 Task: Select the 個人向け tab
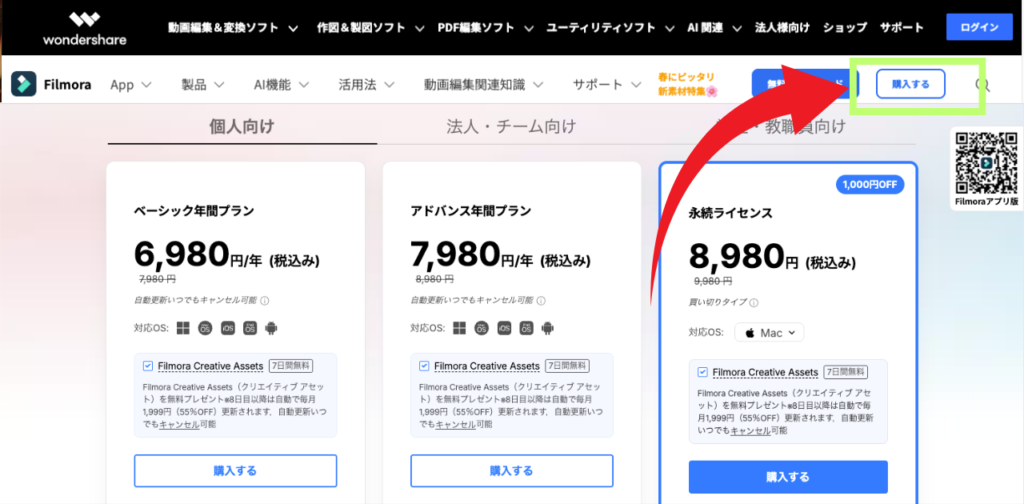click(242, 127)
